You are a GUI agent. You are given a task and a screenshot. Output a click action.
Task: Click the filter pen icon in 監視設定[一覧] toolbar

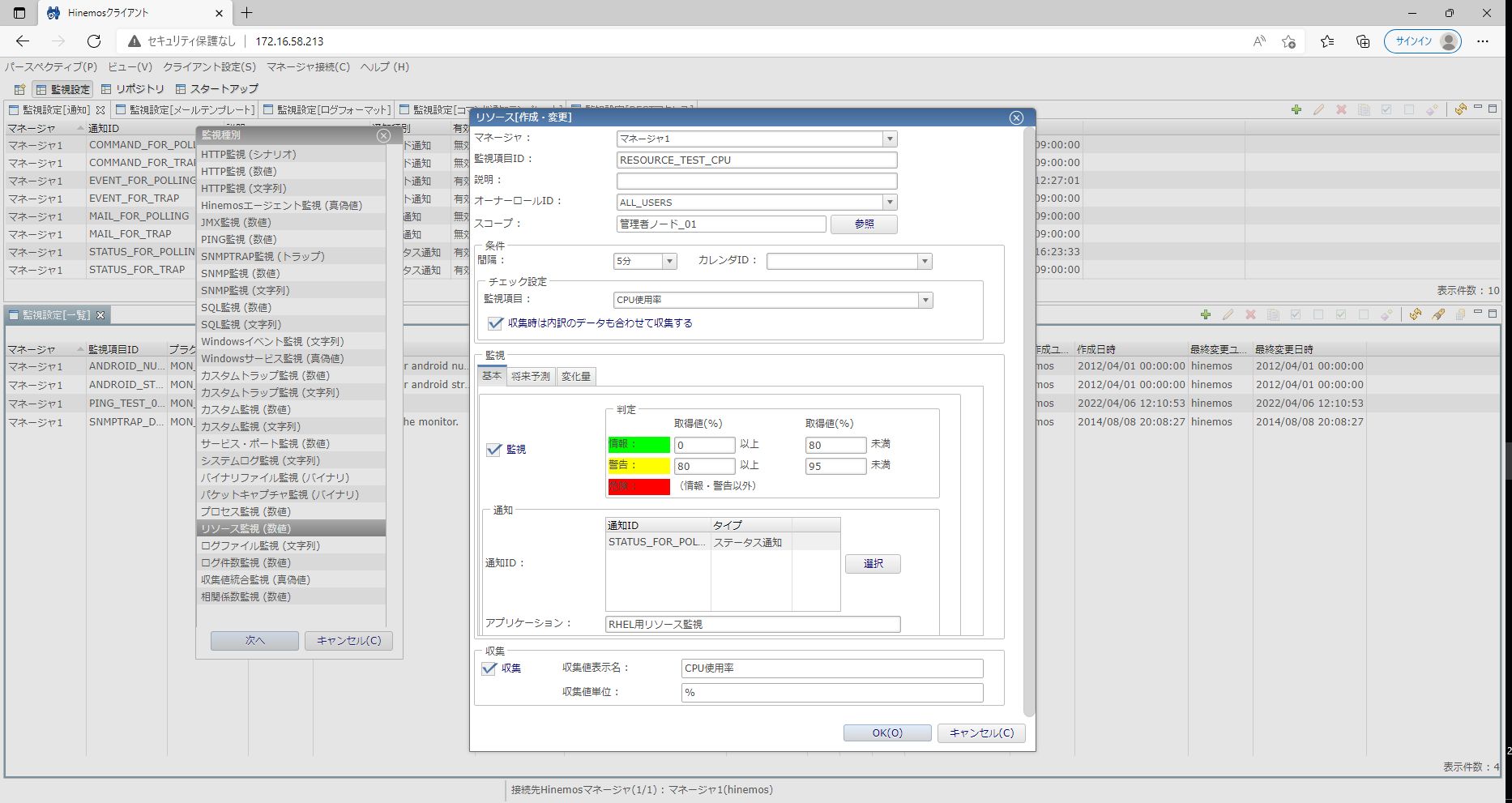click(x=1438, y=314)
